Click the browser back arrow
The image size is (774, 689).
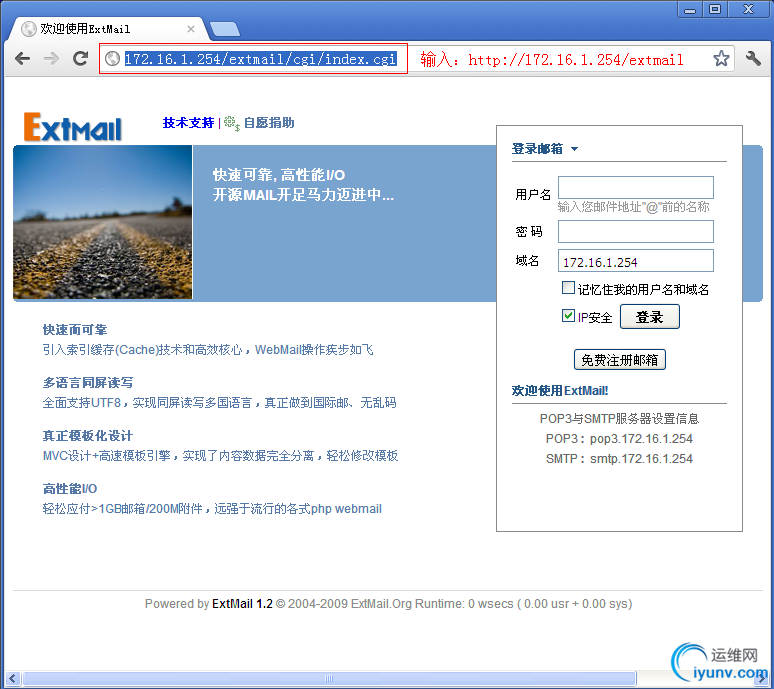tap(22, 59)
